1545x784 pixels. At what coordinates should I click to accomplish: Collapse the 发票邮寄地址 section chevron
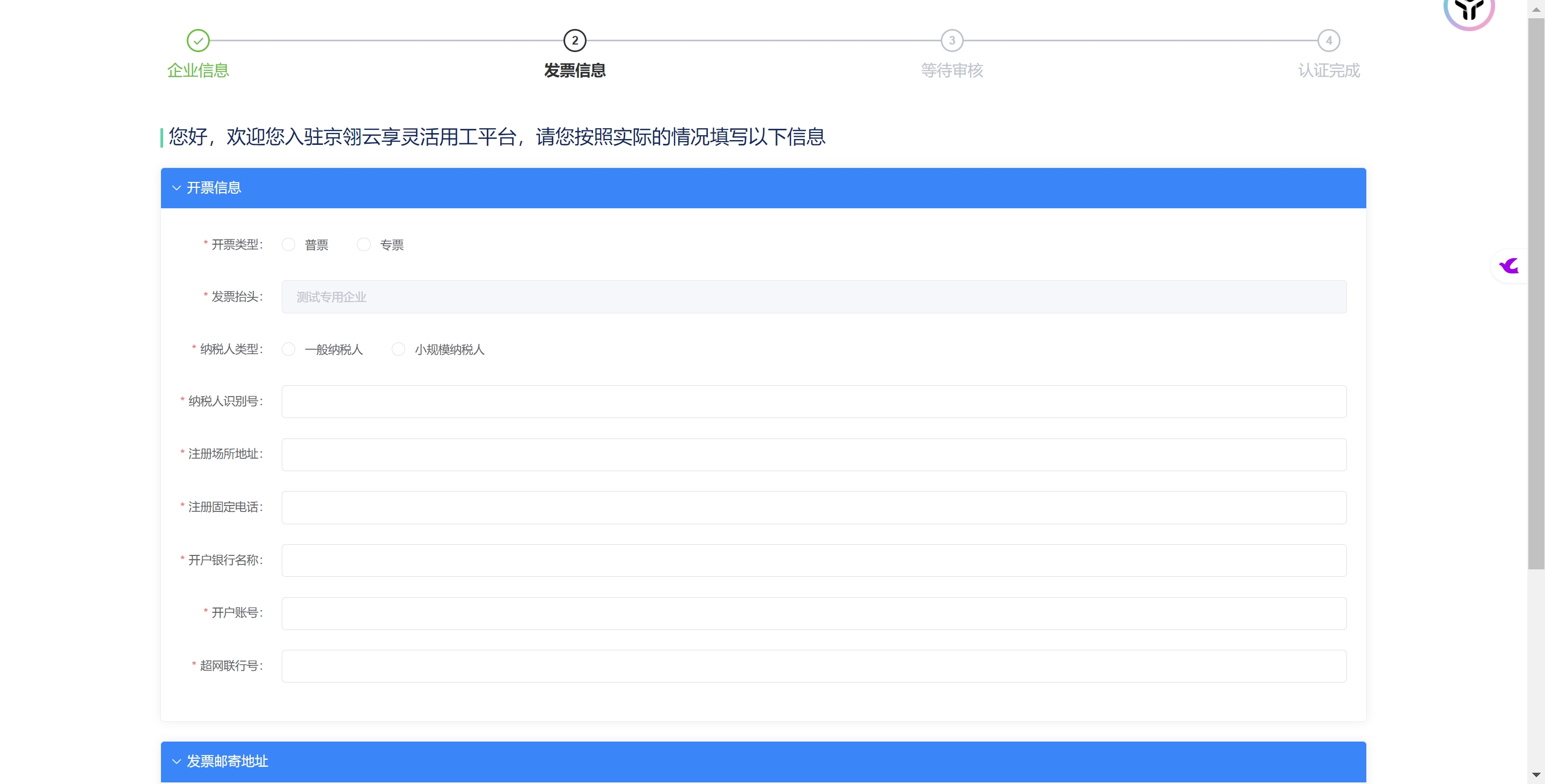(177, 762)
